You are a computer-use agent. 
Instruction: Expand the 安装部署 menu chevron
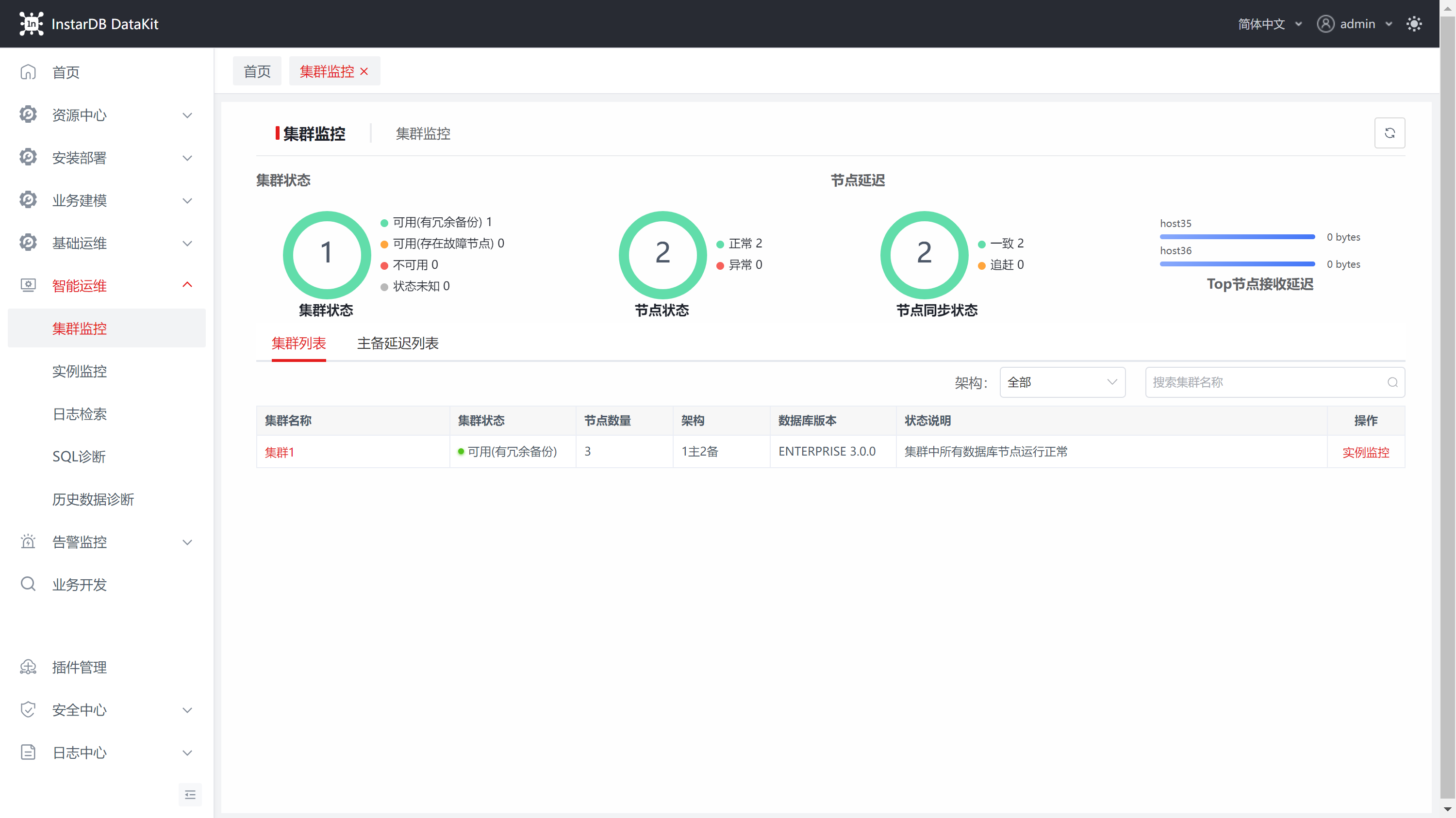point(187,158)
